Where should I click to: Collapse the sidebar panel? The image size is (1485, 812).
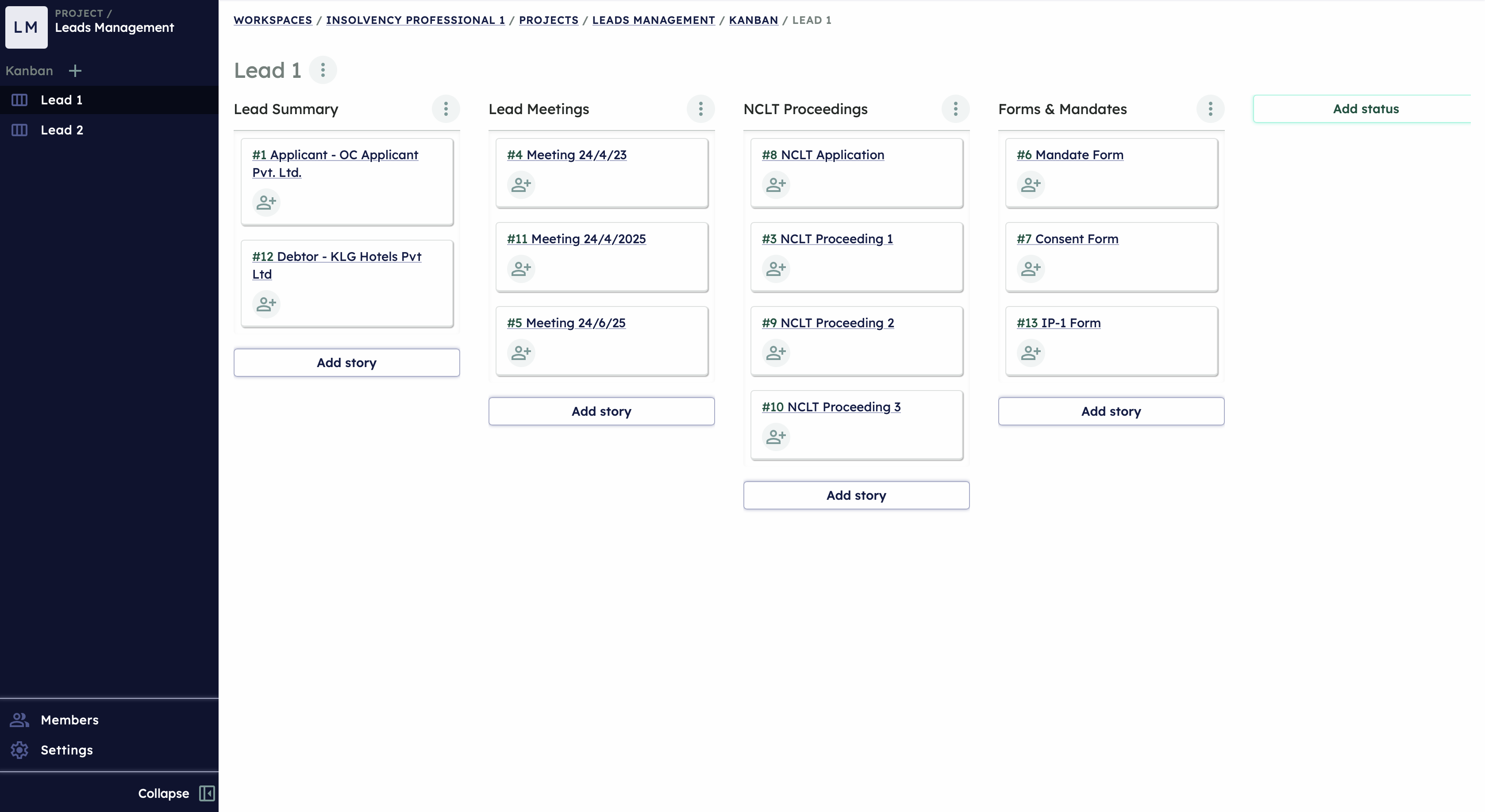[176, 793]
